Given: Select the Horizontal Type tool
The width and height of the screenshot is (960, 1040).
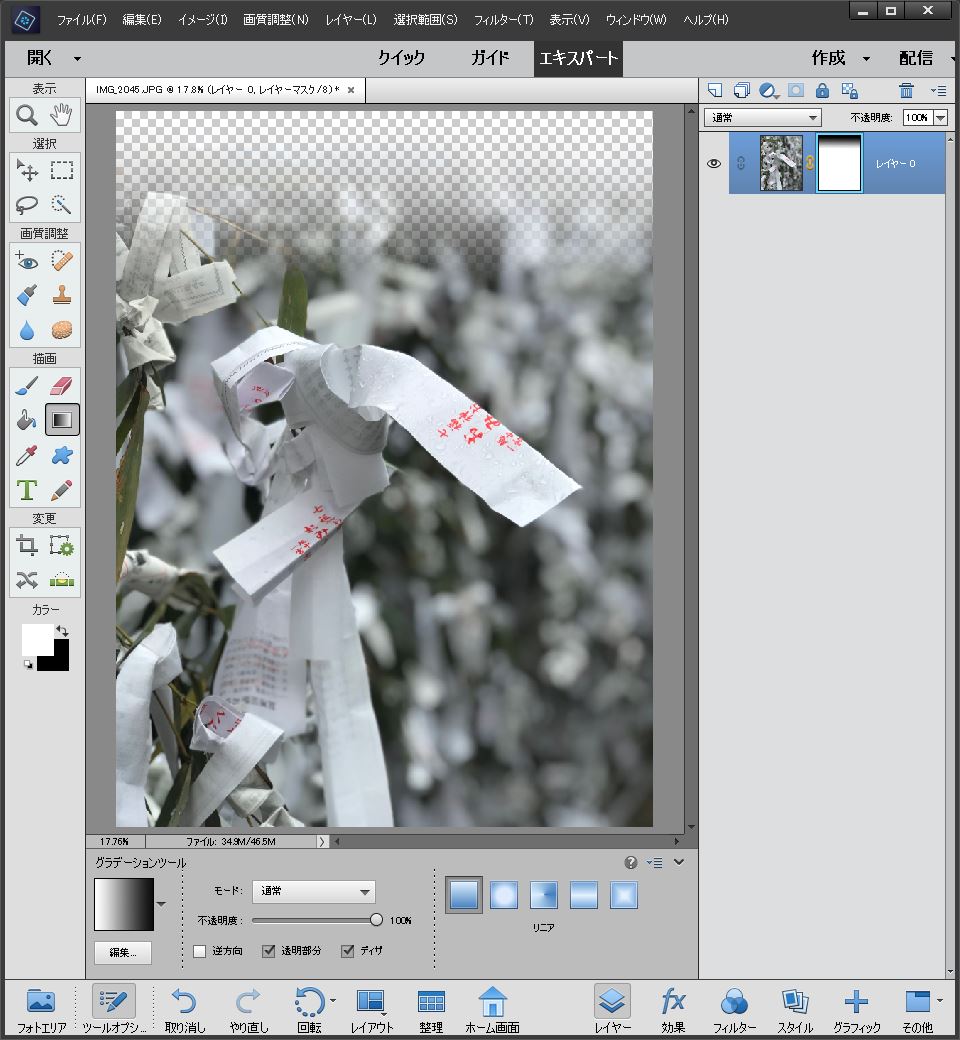Looking at the screenshot, I should point(27,490).
